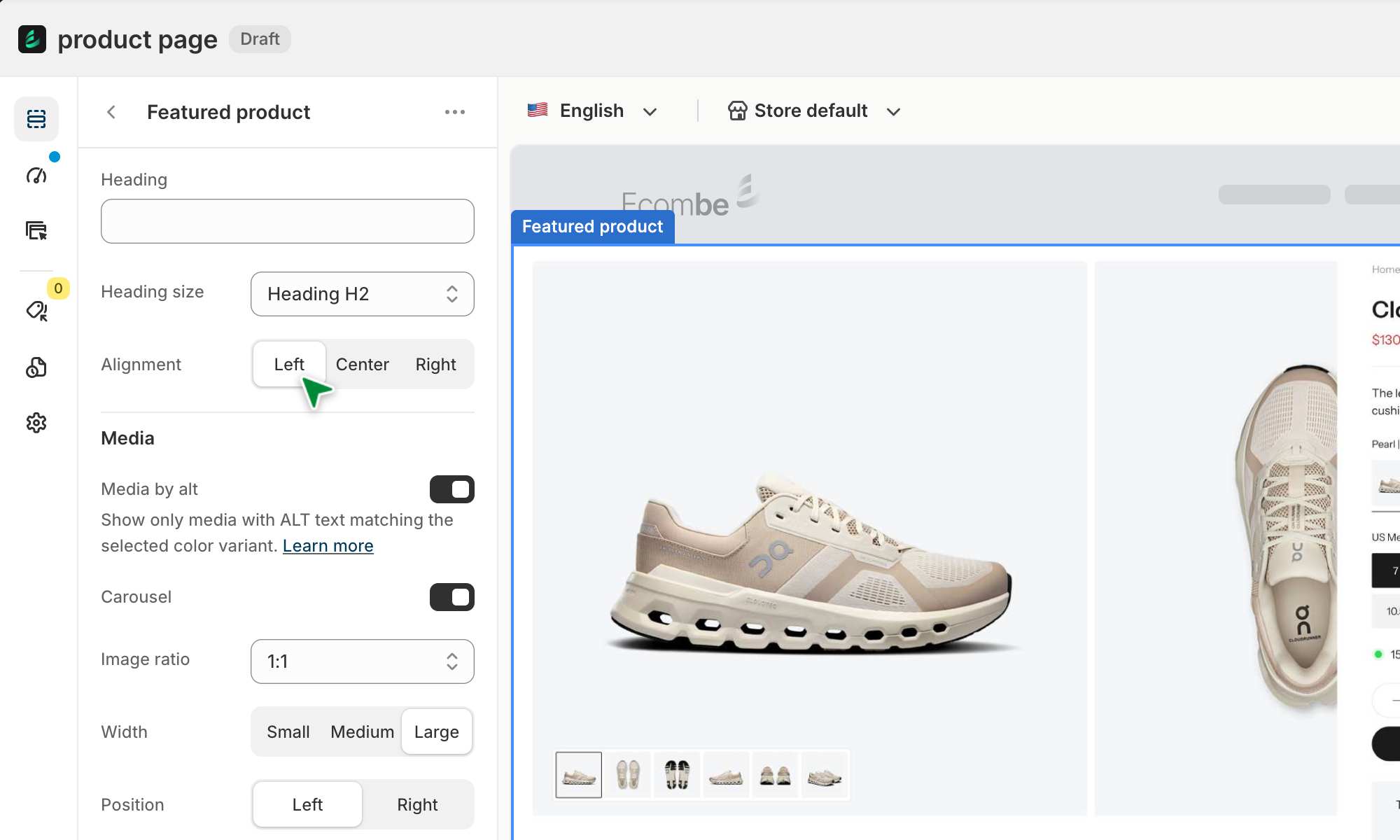
Task: Set Alignment to Center
Action: pyautogui.click(x=362, y=365)
